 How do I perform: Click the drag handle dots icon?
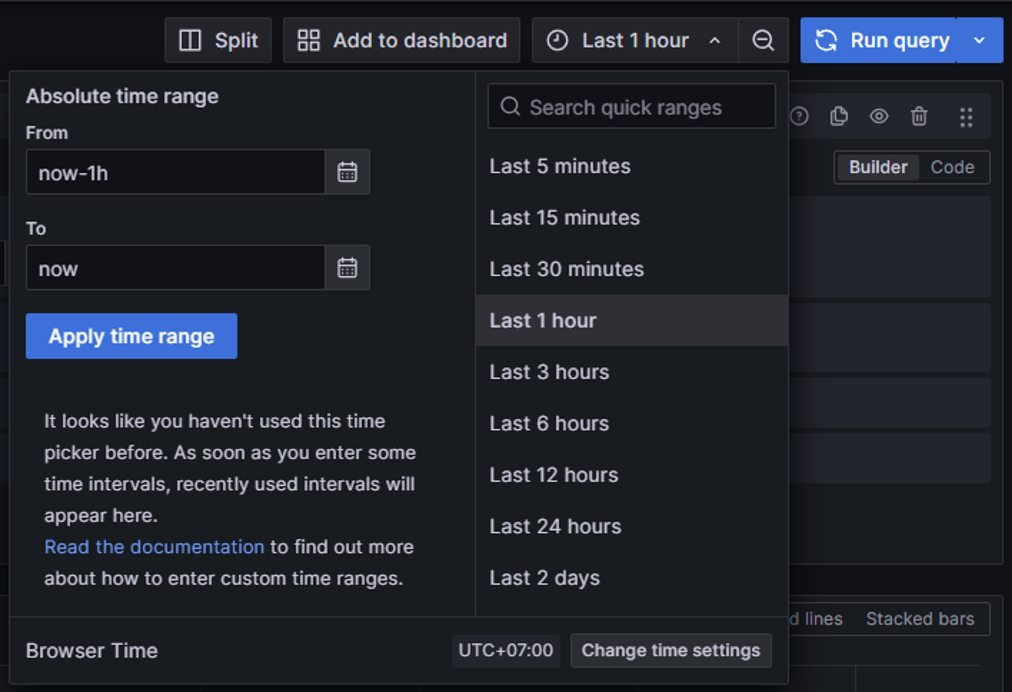point(965,117)
